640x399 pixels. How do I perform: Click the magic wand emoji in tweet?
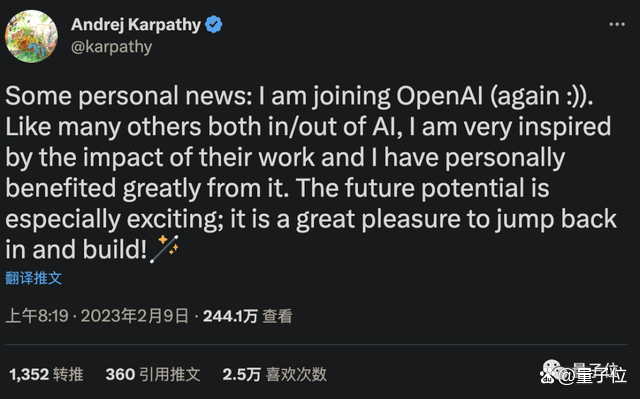coord(164,249)
